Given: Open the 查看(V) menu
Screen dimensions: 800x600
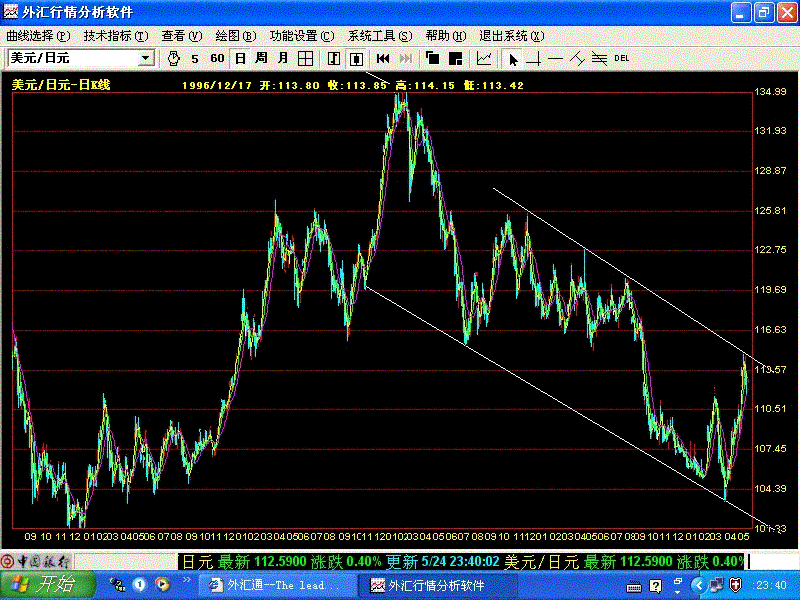Looking at the screenshot, I should (x=182, y=36).
